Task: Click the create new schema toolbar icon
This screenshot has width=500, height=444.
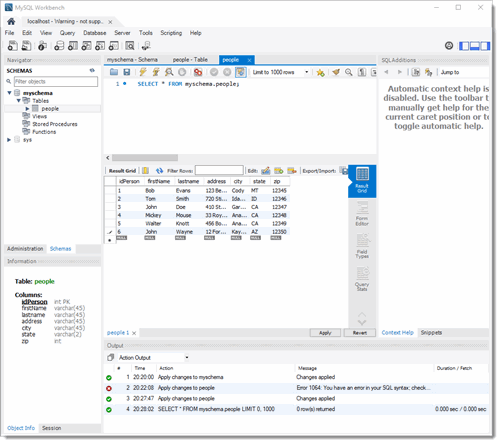Action: 59,46
